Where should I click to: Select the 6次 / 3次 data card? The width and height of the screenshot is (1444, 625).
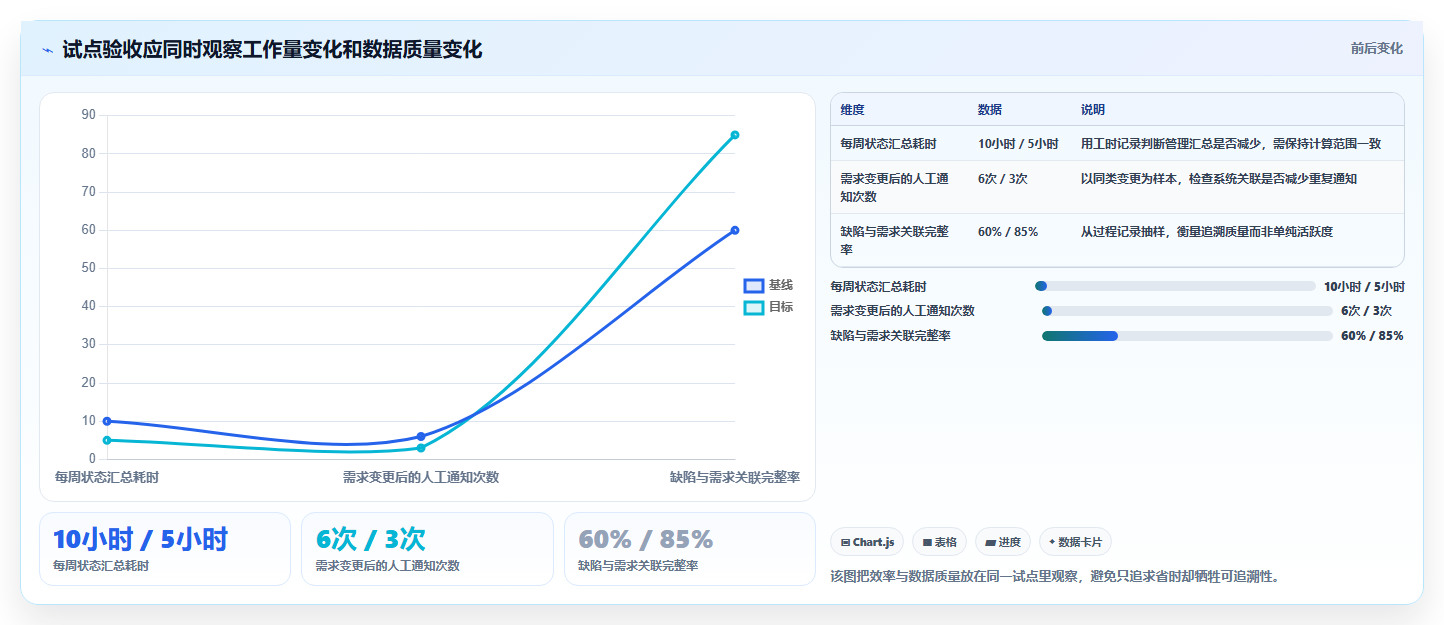[x=427, y=549]
